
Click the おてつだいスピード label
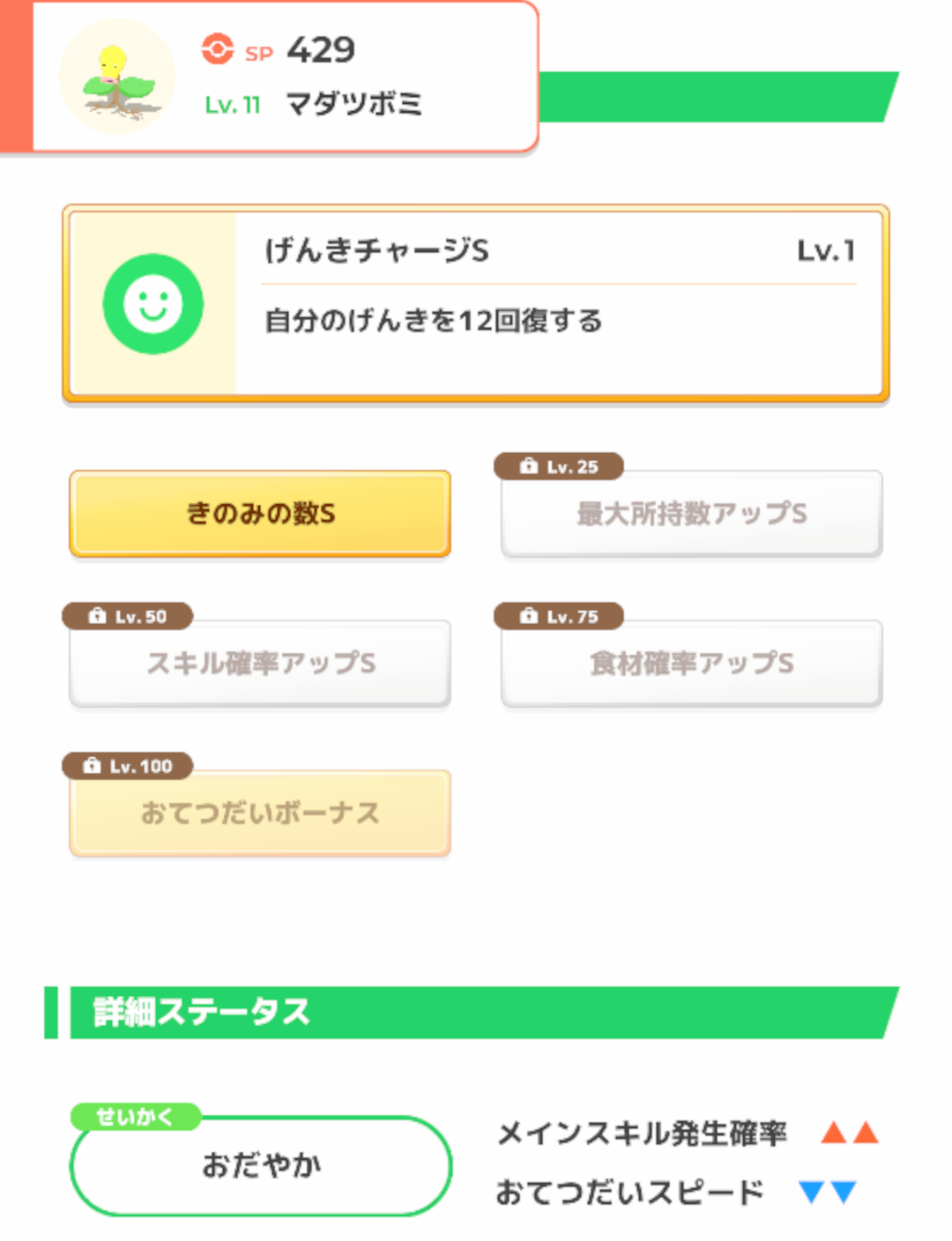click(629, 1193)
